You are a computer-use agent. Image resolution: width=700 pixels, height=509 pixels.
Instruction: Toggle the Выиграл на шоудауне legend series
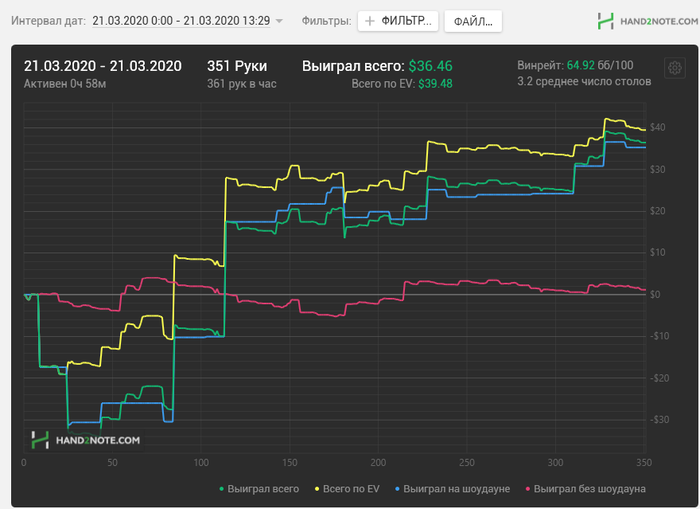click(452, 489)
